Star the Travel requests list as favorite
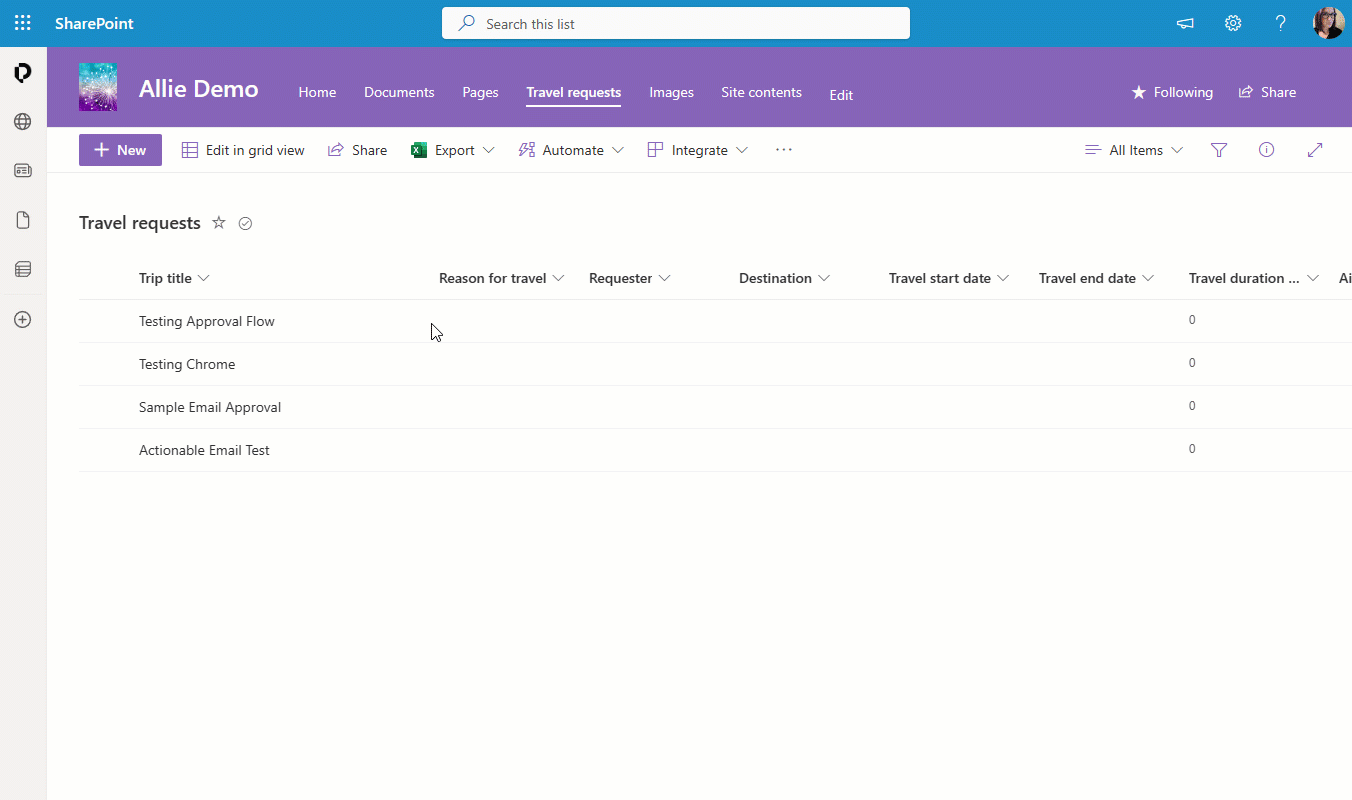The image size is (1352, 800). point(218,222)
